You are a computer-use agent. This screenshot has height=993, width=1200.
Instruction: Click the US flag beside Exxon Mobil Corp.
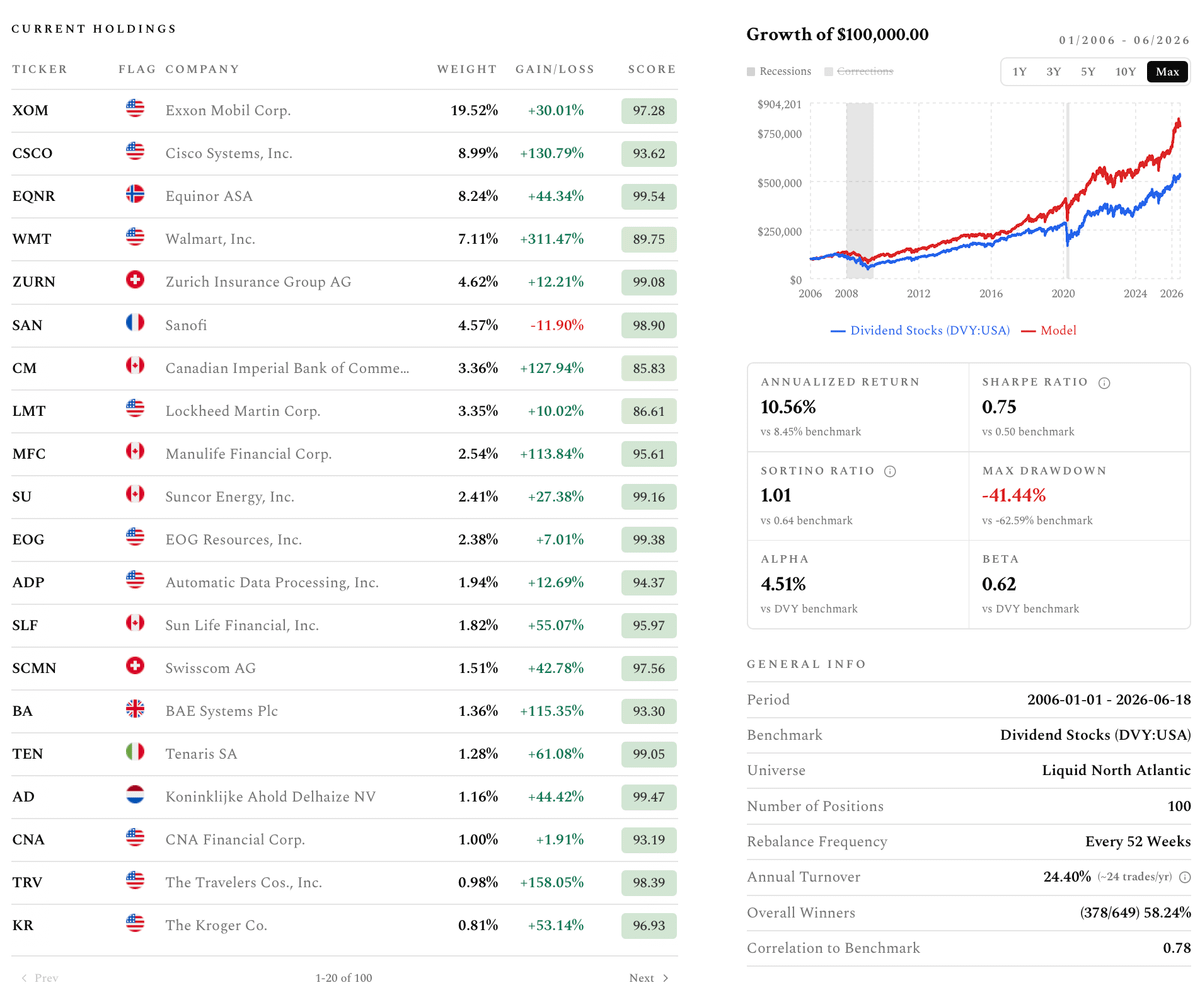135,109
